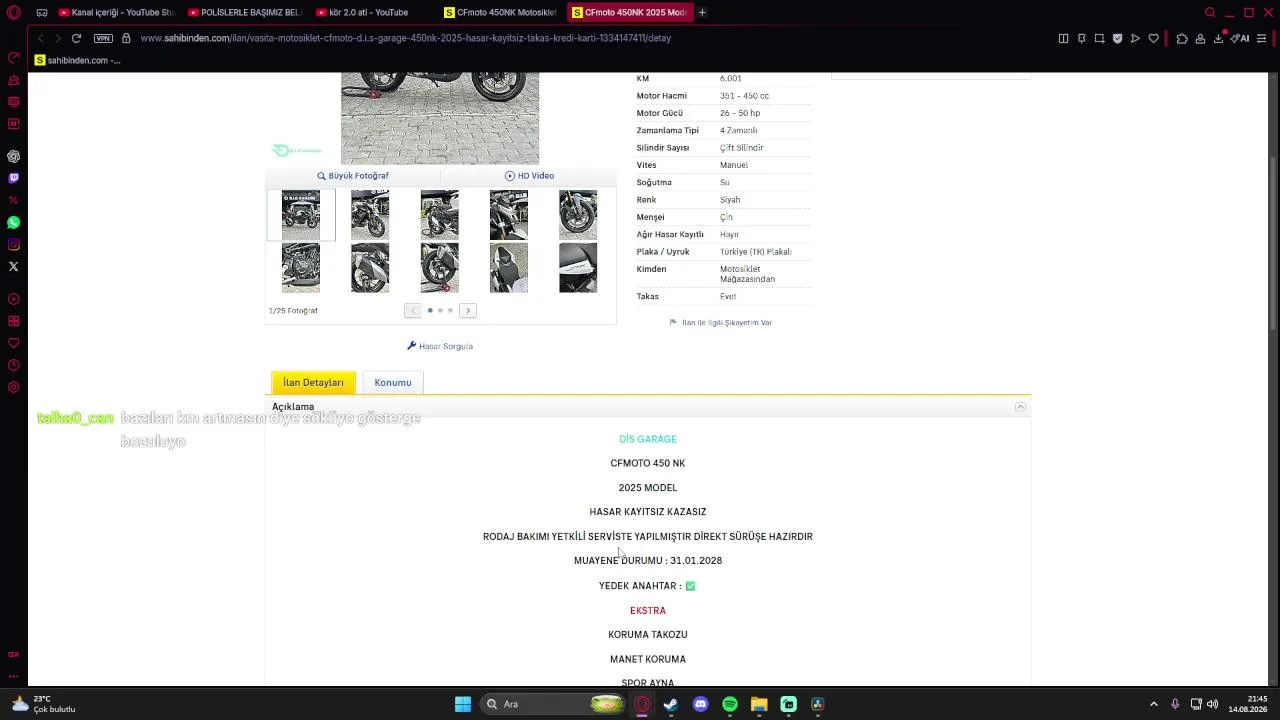Select the 'İlan Detayları' tab

(313, 382)
